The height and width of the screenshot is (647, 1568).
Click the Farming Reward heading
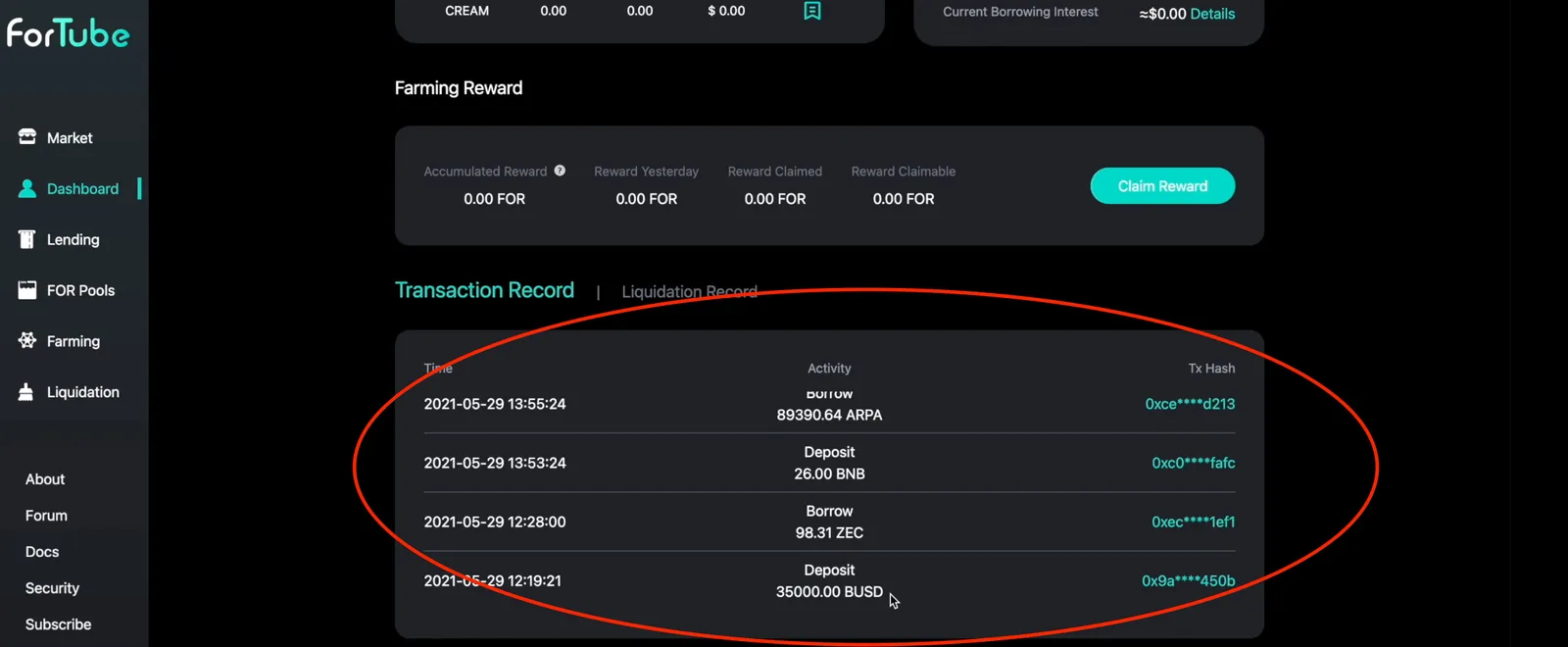(459, 88)
